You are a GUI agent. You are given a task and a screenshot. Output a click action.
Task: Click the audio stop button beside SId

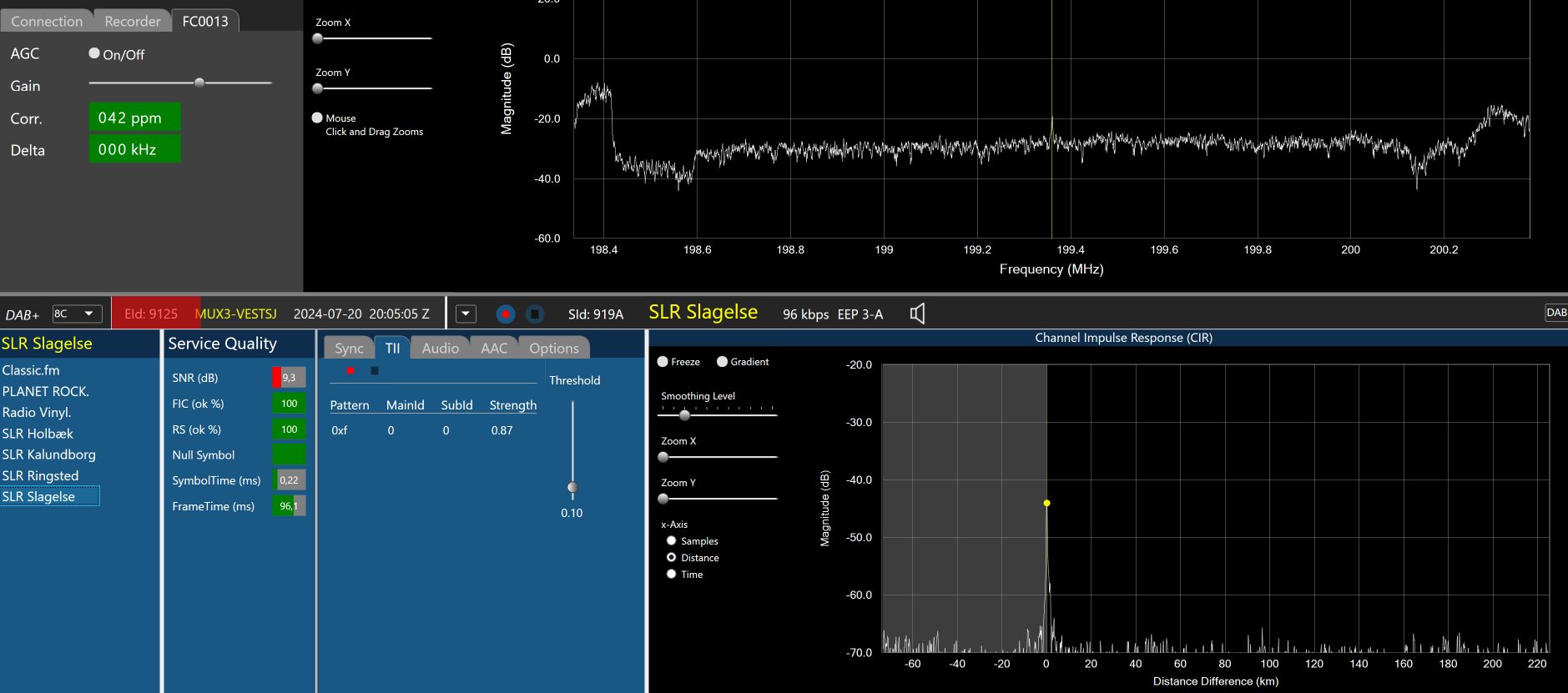tap(535, 314)
